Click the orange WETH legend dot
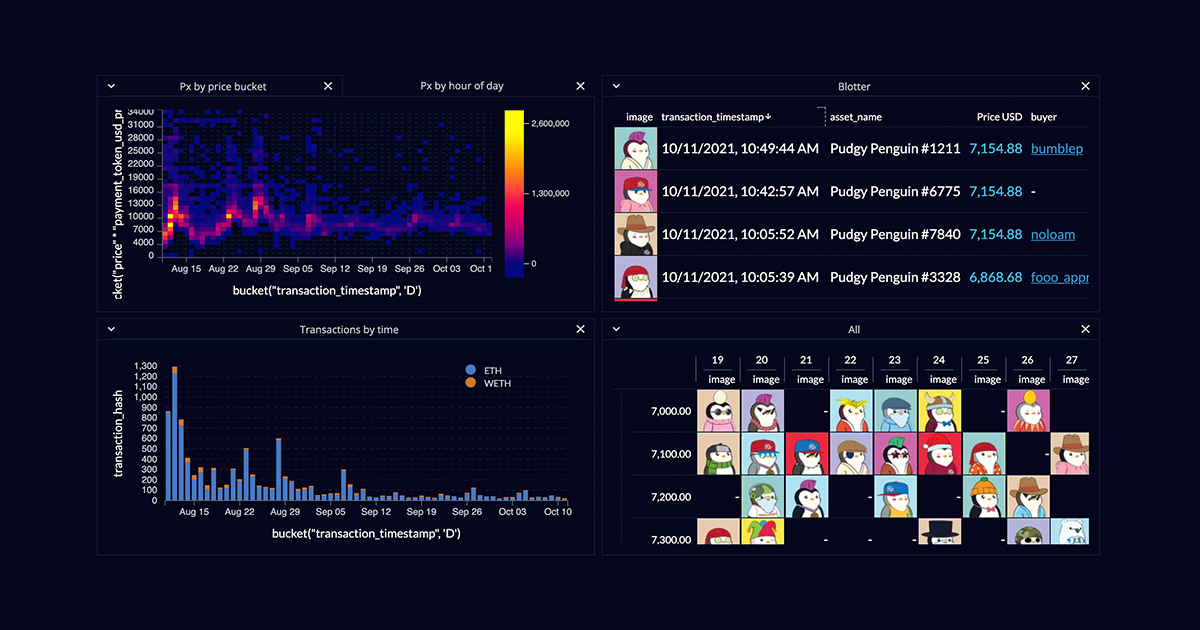This screenshot has height=630, width=1200. click(471, 383)
